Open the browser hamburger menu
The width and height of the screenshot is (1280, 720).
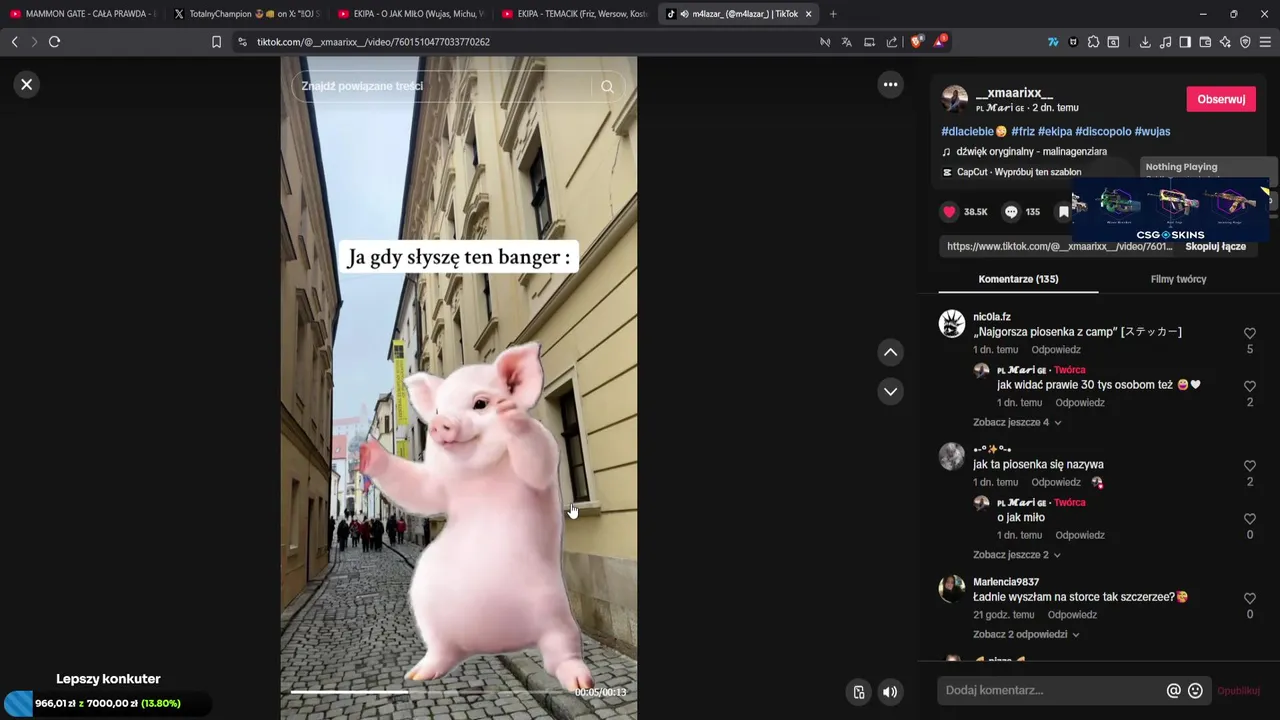pyautogui.click(x=1266, y=42)
